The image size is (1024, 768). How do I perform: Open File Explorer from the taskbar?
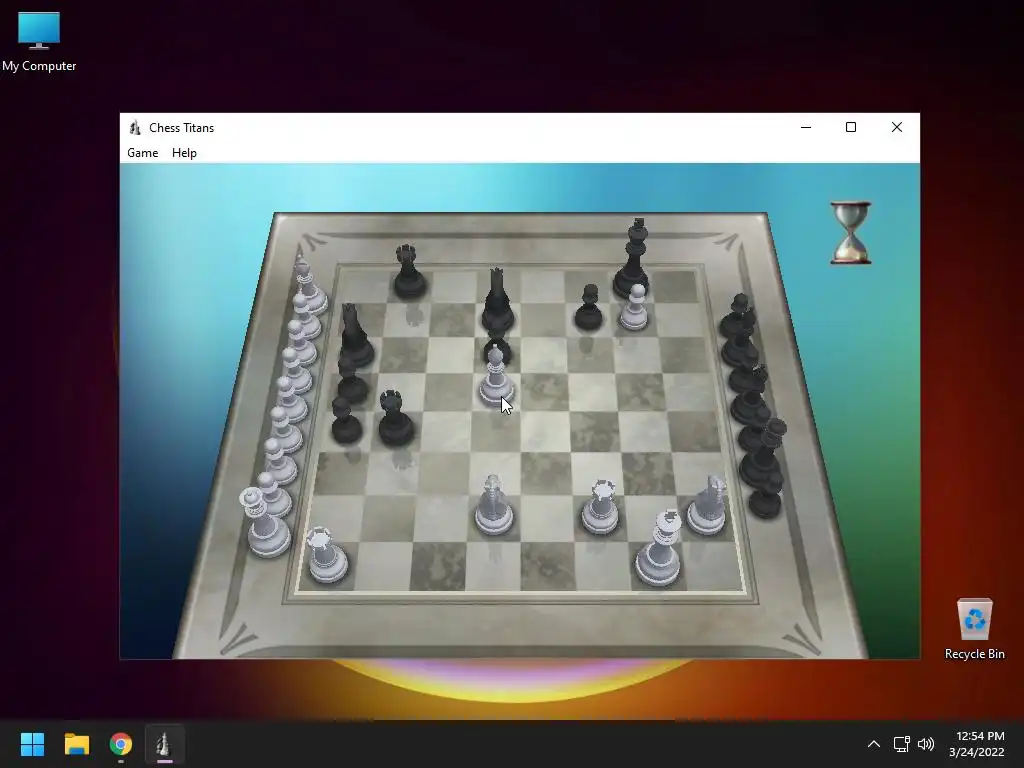point(76,744)
